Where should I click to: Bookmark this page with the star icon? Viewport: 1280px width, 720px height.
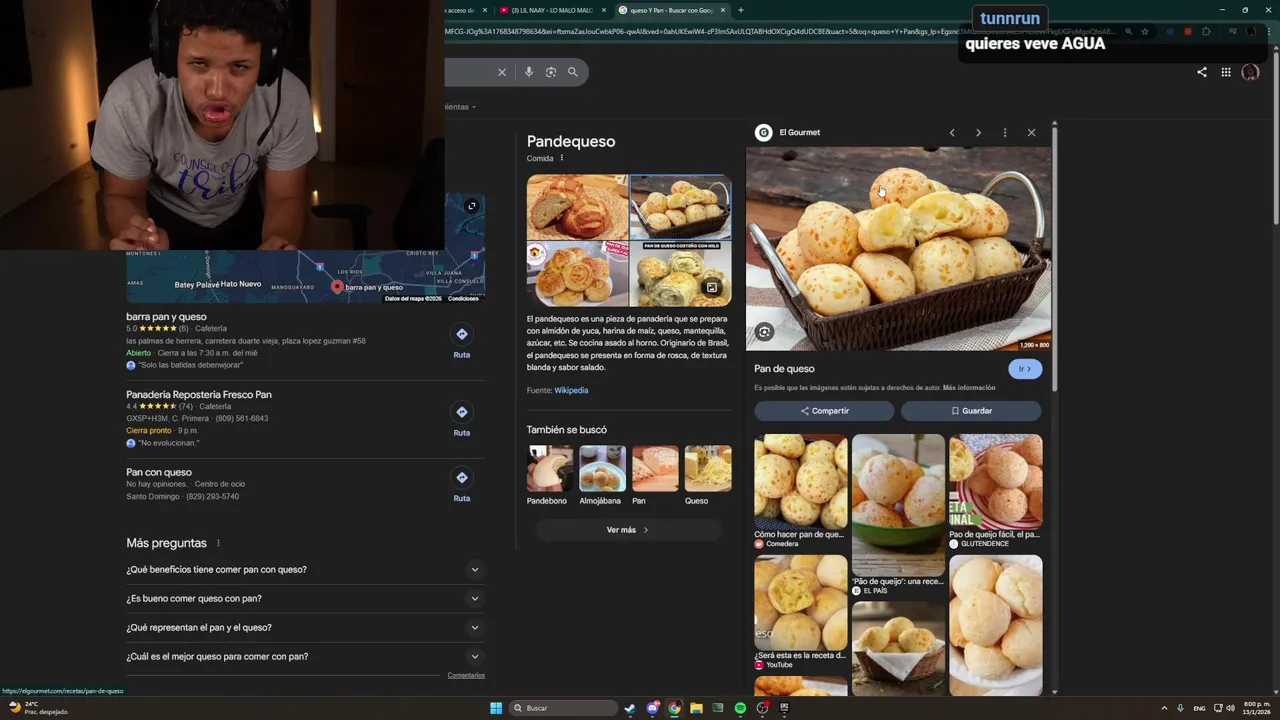[x=1145, y=32]
